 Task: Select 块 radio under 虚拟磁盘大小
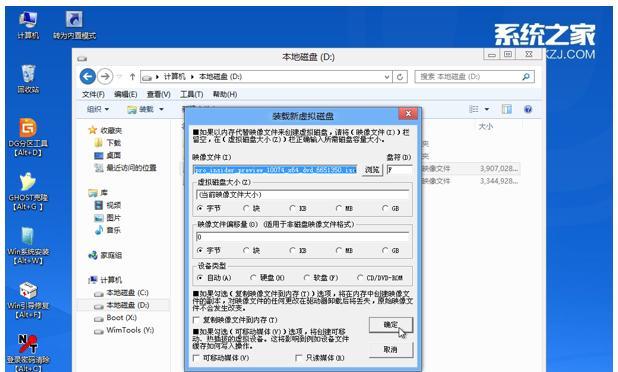point(251,208)
